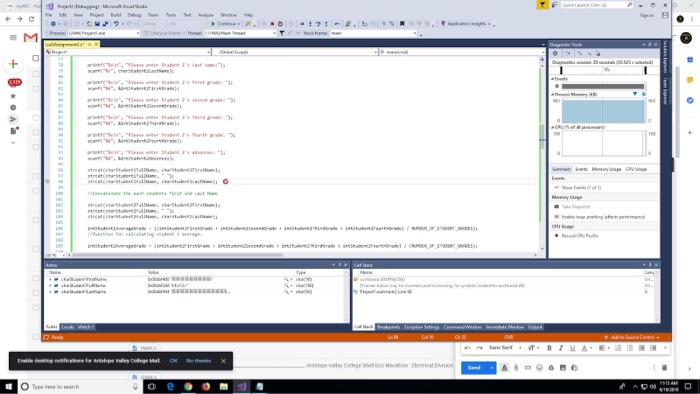Click the Save file icon in toolbar
This screenshot has height=394, width=700.
[x=97, y=24]
